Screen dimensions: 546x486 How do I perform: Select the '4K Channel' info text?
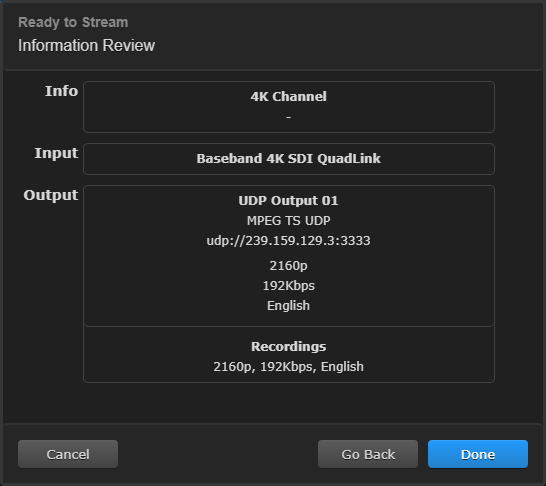pyautogui.click(x=289, y=96)
